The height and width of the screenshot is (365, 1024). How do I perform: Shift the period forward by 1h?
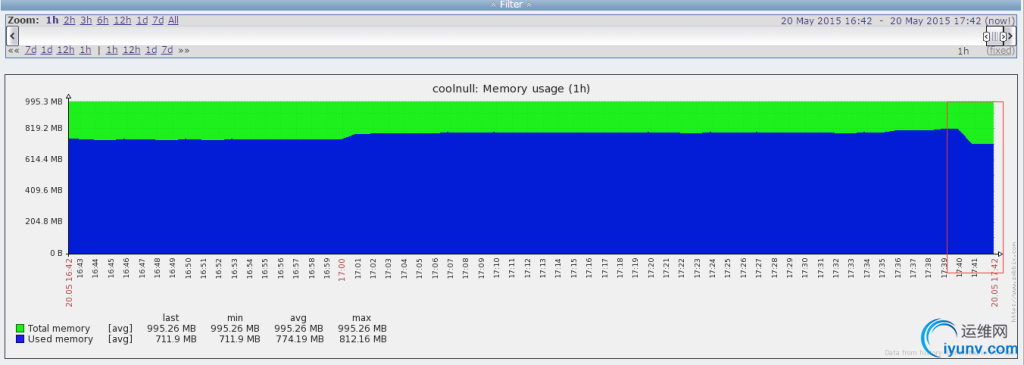point(112,50)
